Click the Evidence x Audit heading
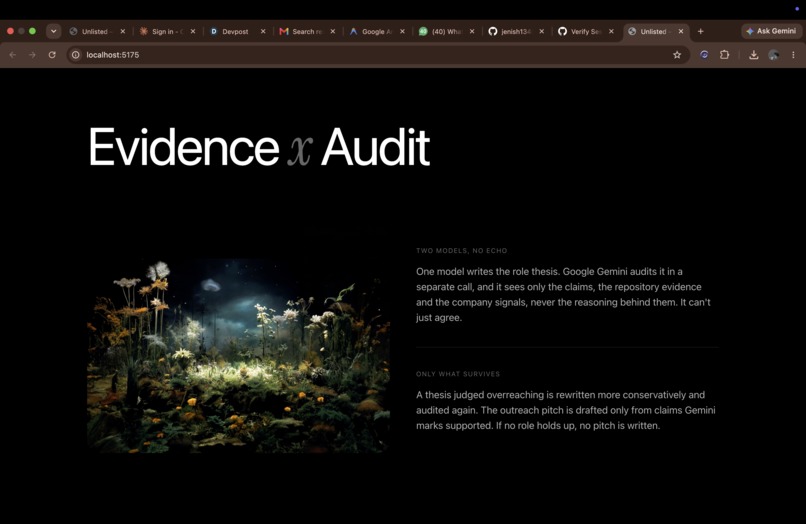Image resolution: width=806 pixels, height=524 pixels. (259, 147)
